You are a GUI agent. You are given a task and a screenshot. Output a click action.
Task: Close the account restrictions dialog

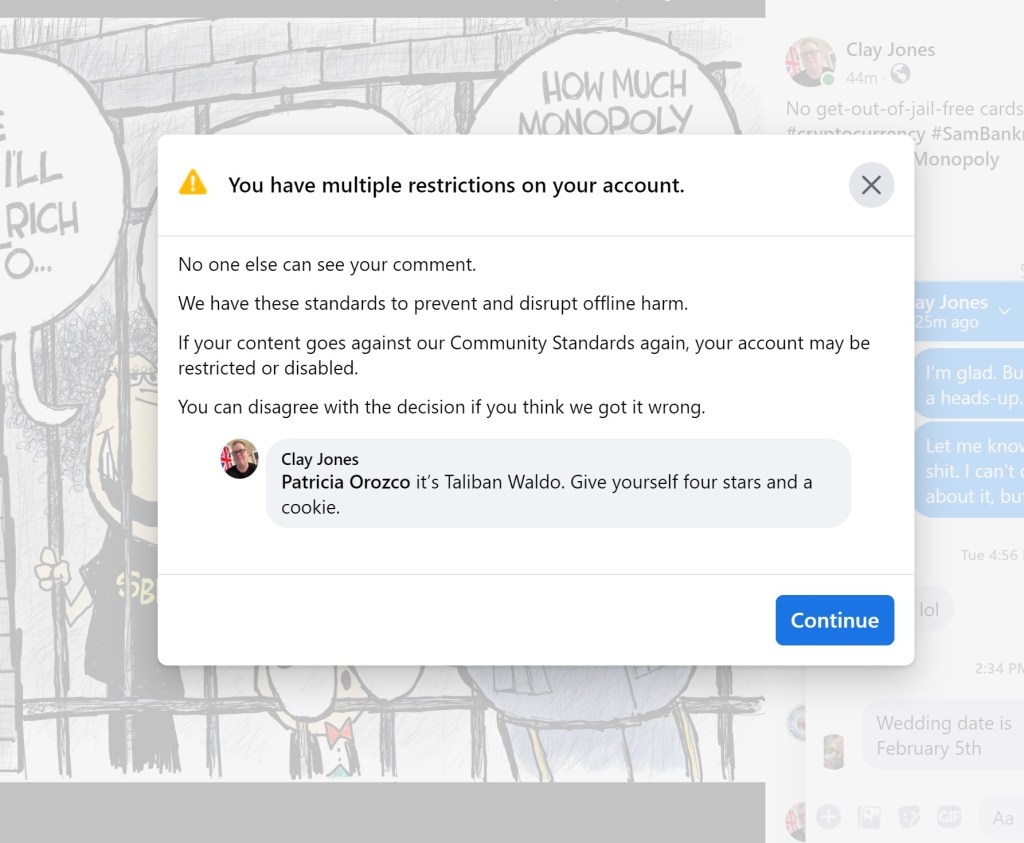click(871, 185)
